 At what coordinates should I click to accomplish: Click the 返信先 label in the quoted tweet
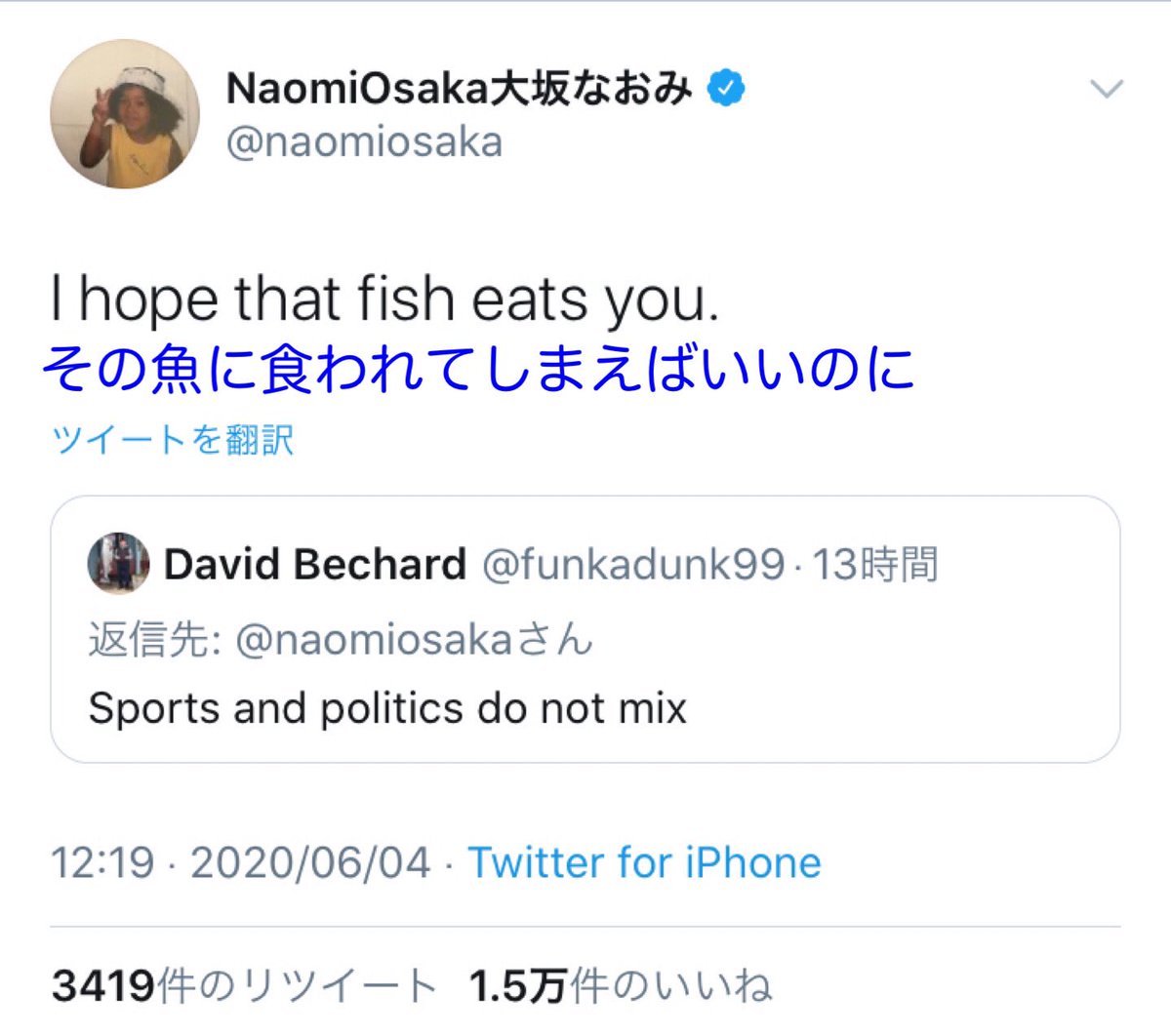click(154, 640)
